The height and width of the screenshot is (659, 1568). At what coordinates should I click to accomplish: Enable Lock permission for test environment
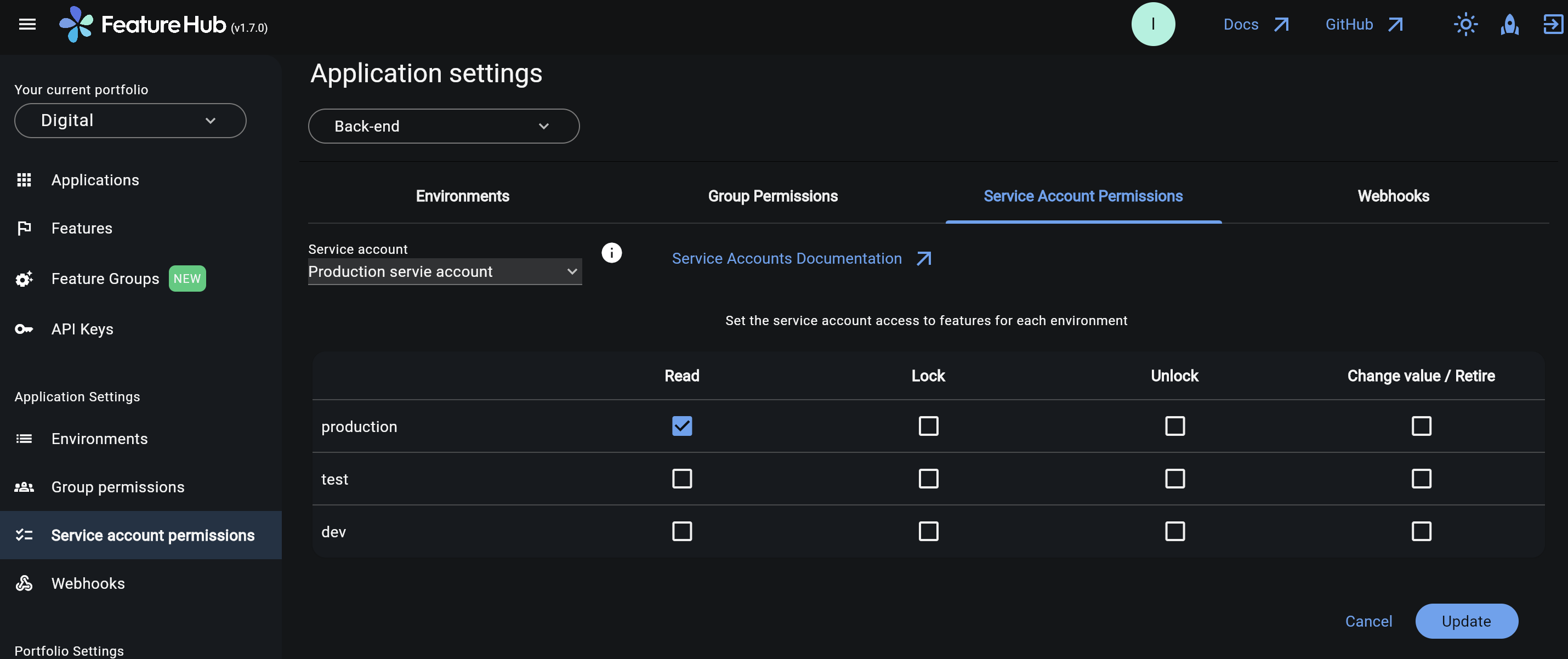click(x=928, y=479)
